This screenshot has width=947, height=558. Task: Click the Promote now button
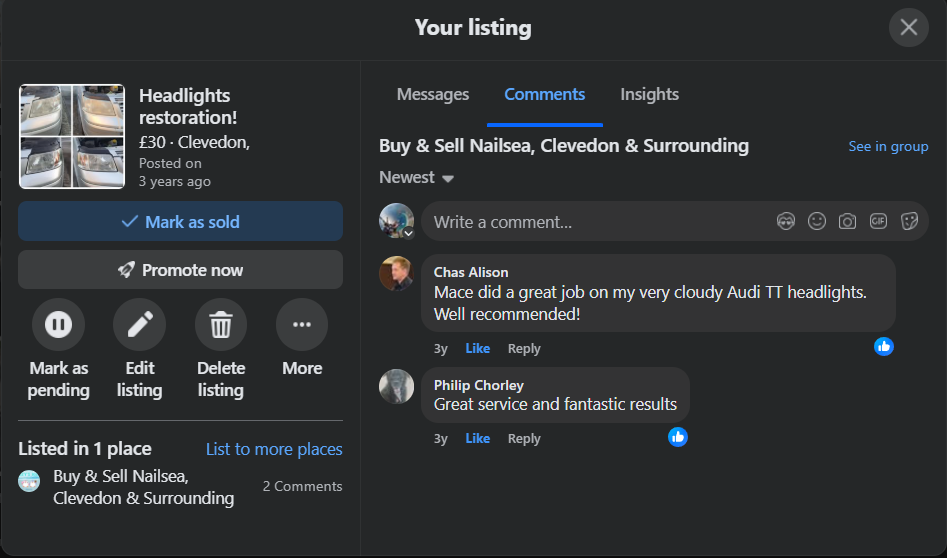[180, 270]
